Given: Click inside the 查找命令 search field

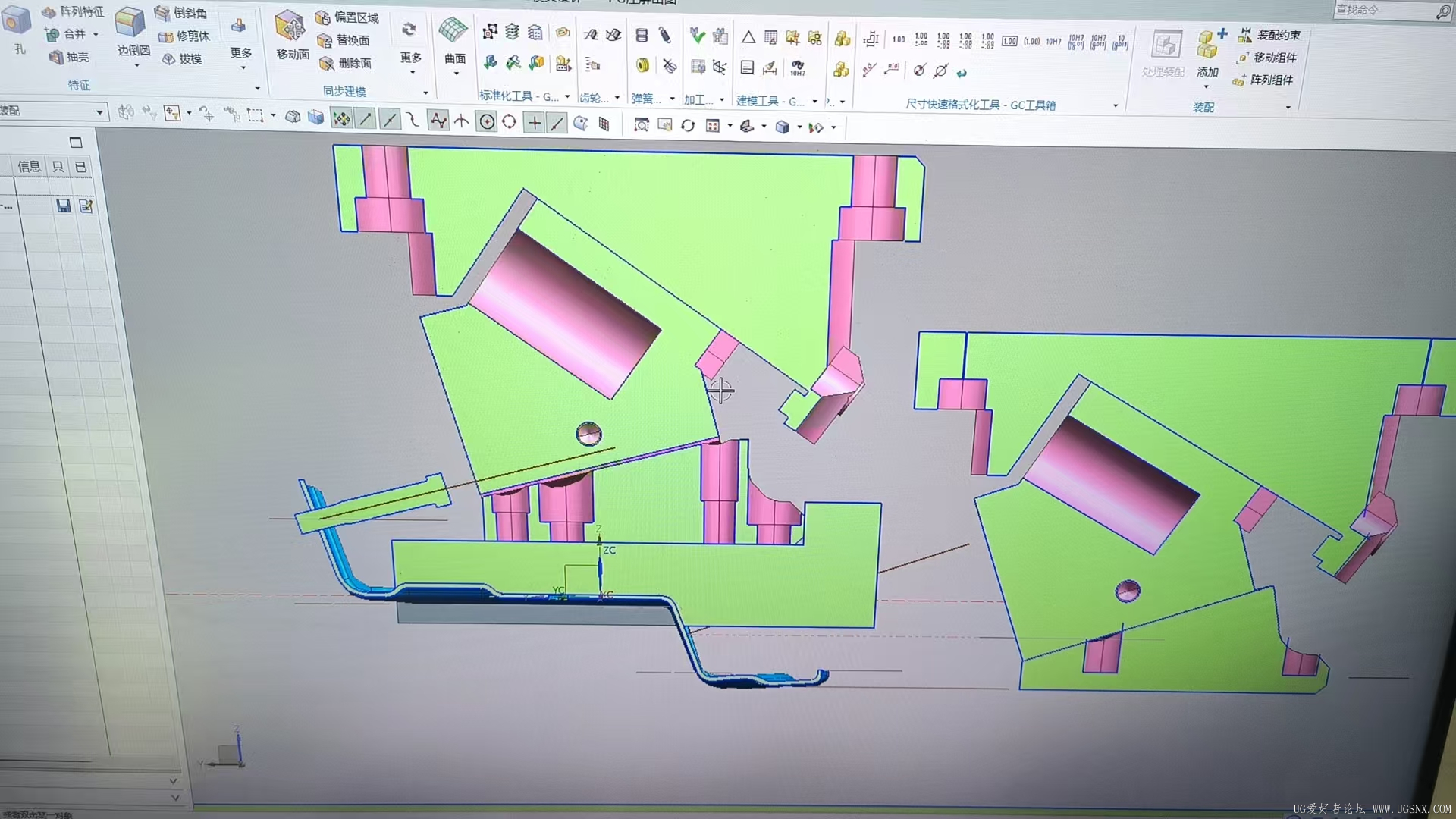Looking at the screenshot, I should click(x=1382, y=11).
